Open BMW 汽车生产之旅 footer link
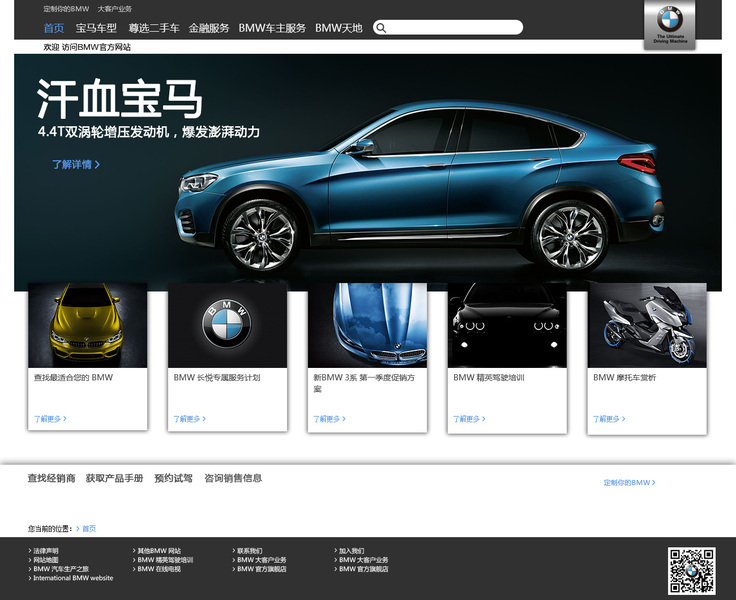This screenshot has width=736, height=600. (x=61, y=569)
